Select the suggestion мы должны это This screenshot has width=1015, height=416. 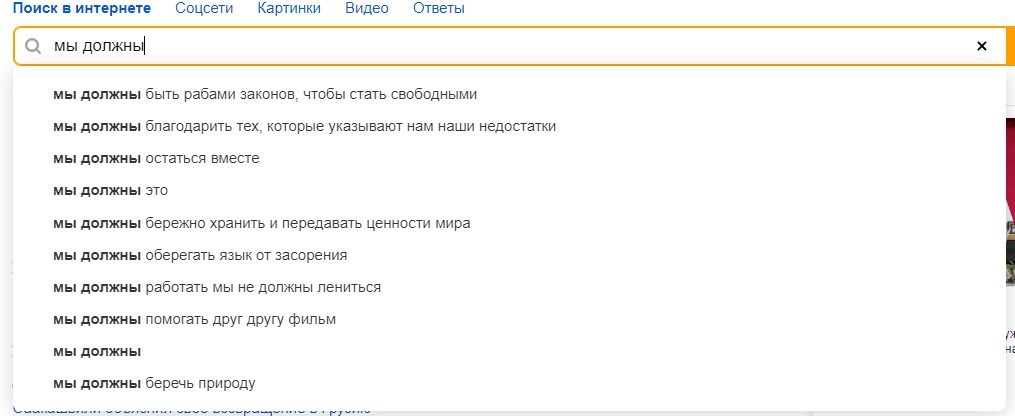point(110,191)
